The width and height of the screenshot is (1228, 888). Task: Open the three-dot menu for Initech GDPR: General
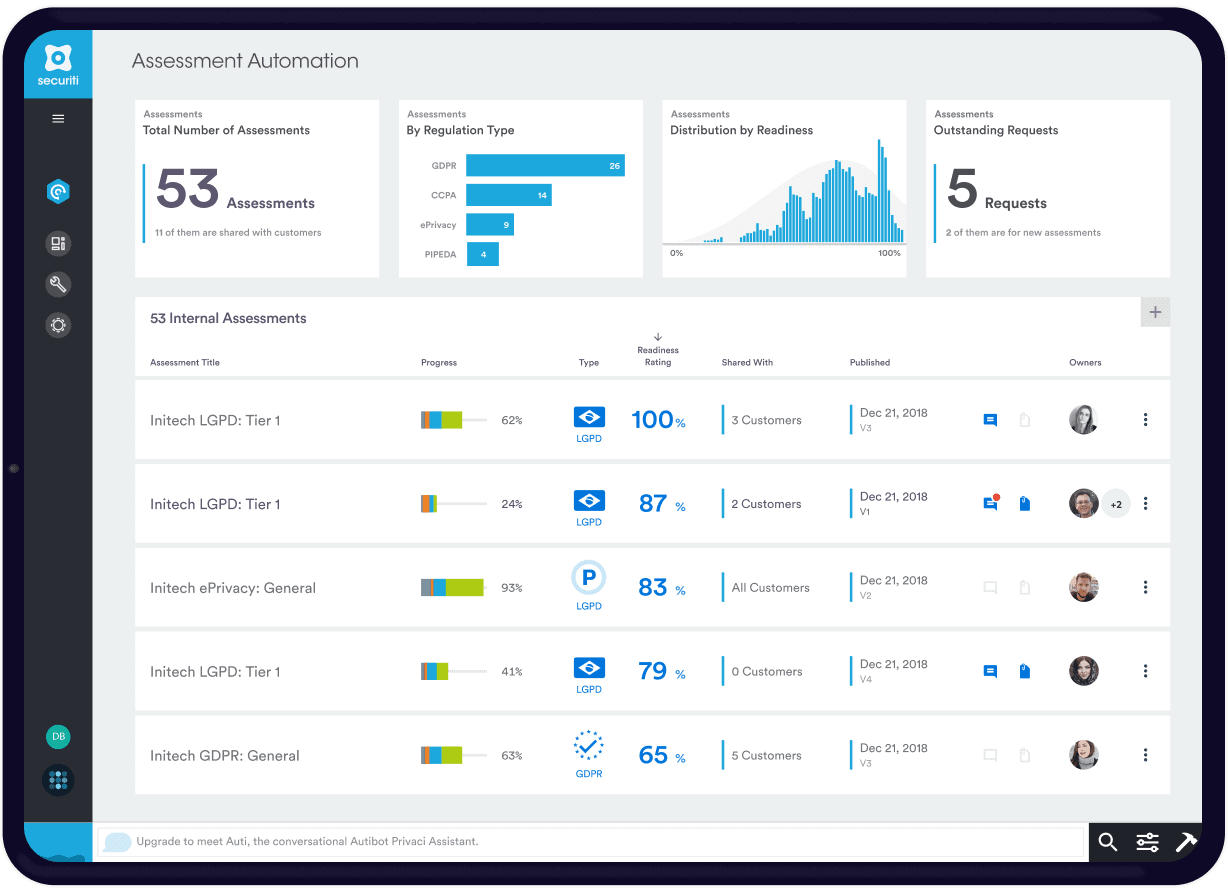(1145, 755)
